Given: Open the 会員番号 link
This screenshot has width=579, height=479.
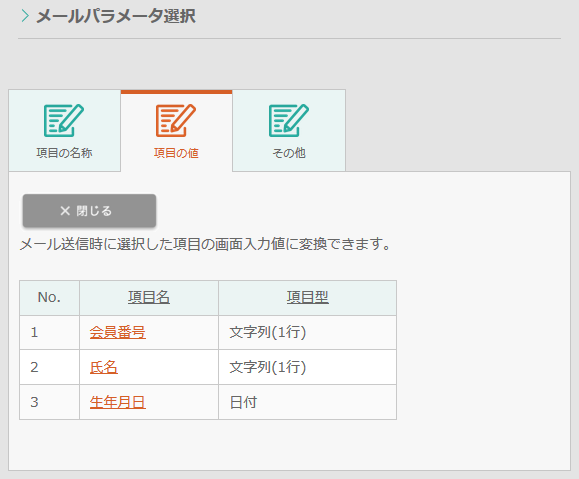Looking at the screenshot, I should pyautogui.click(x=117, y=332).
